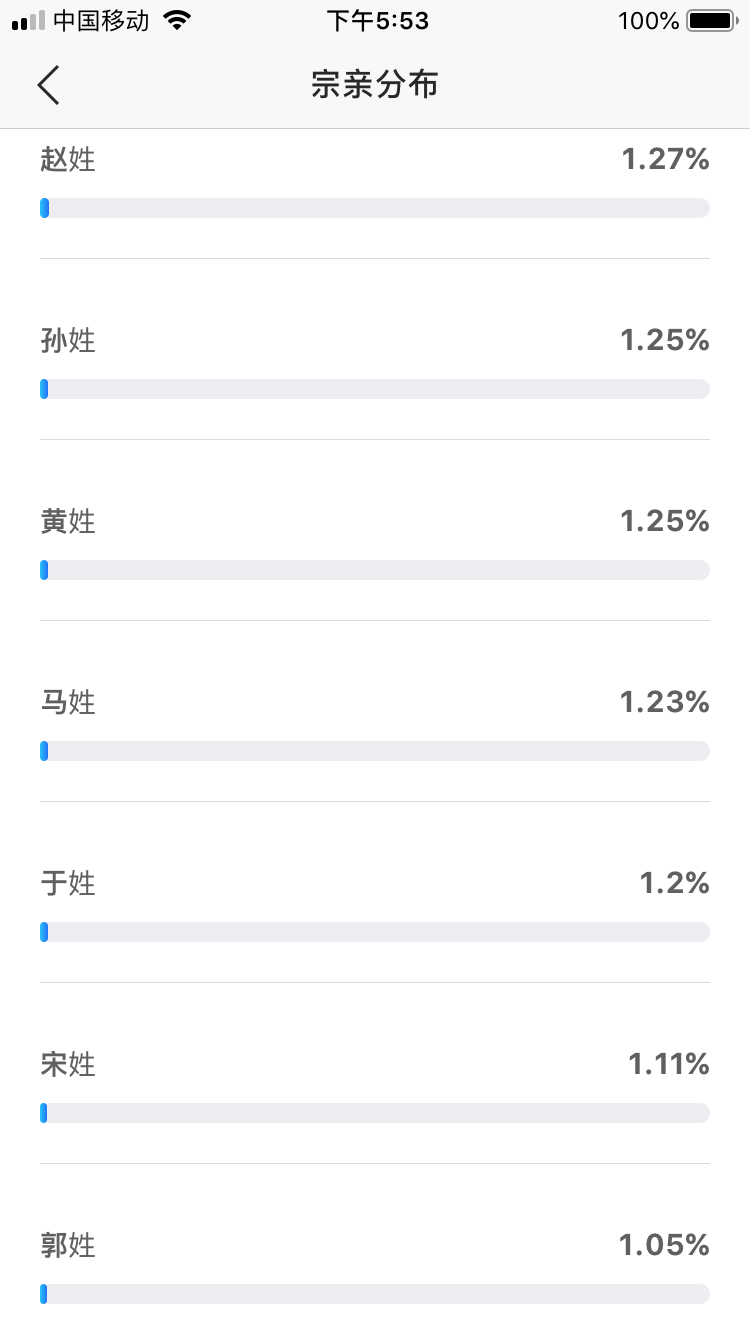Tap the 宗亲分布 page title
The width and height of the screenshot is (750, 1334).
(x=375, y=85)
